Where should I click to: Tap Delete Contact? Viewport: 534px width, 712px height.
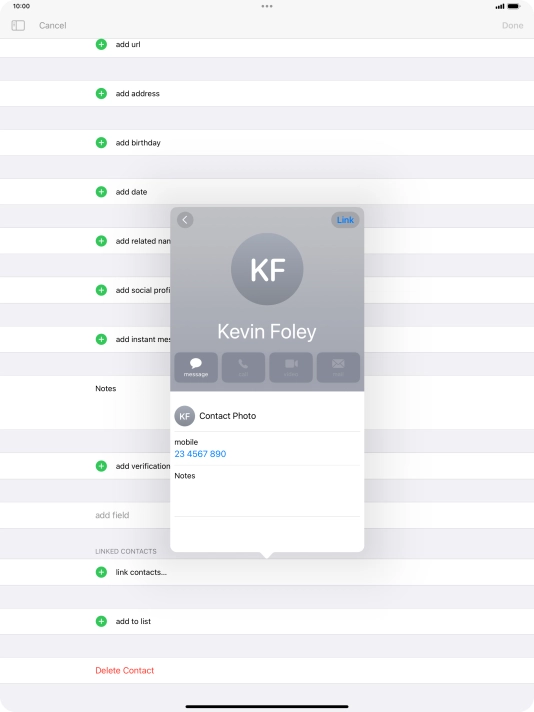coord(124,670)
